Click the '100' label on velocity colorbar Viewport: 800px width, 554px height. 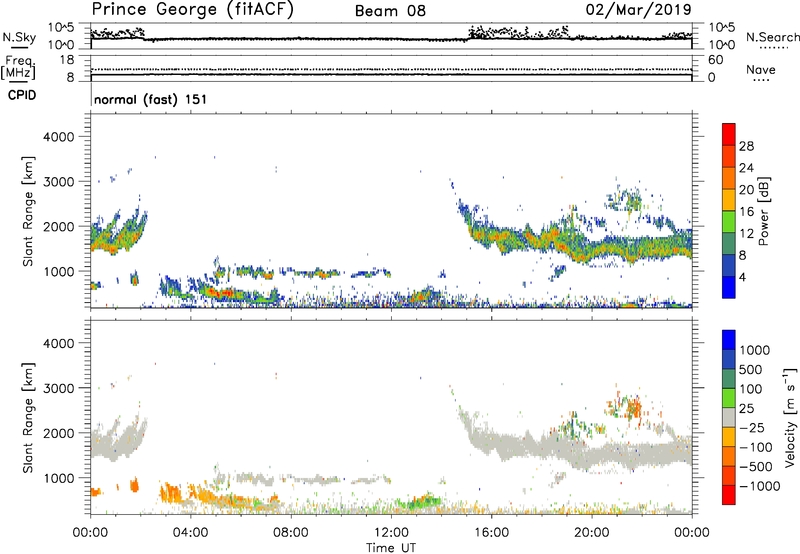tap(751, 389)
